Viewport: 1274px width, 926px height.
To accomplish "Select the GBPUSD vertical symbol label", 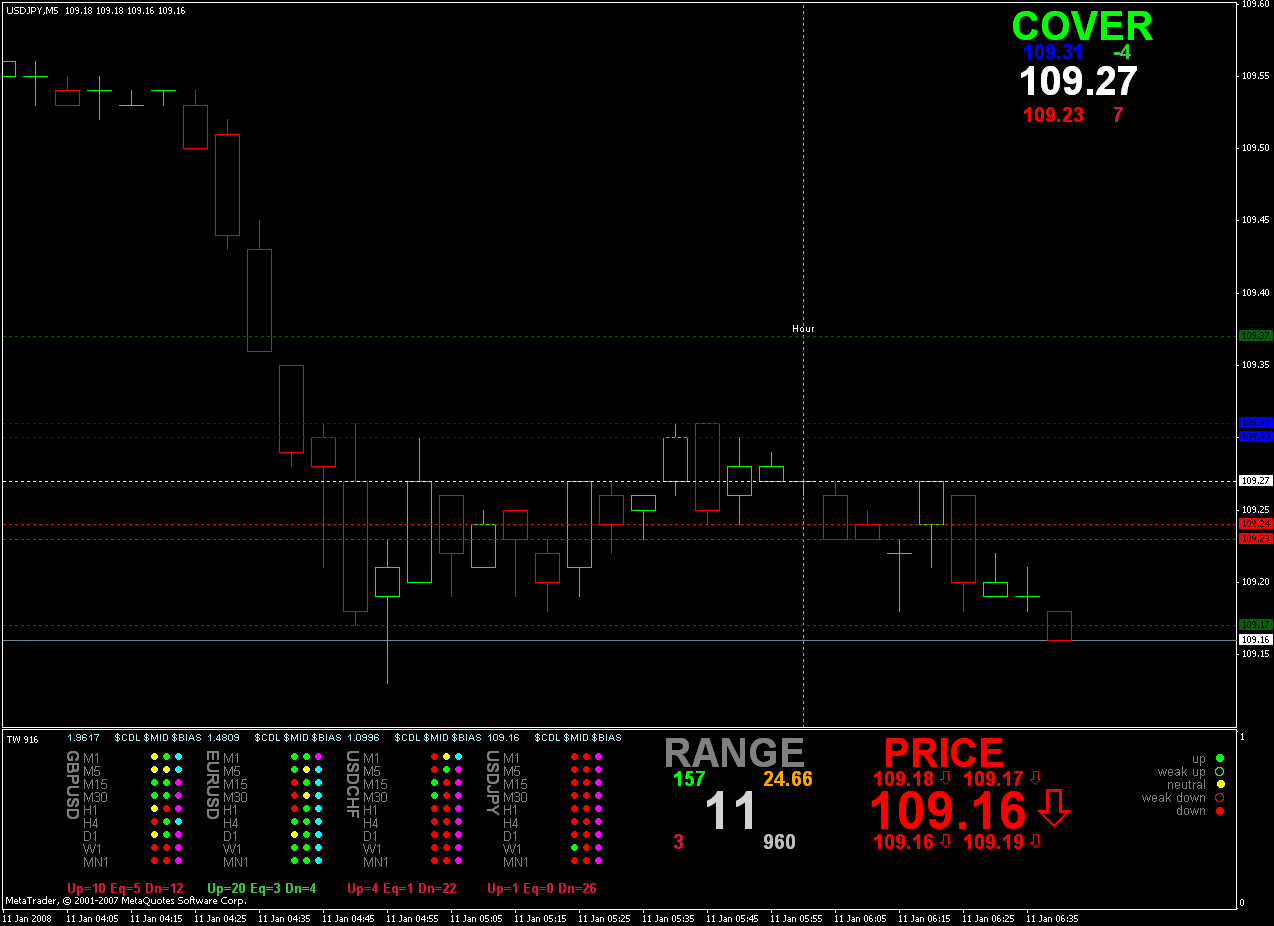I will (72, 785).
